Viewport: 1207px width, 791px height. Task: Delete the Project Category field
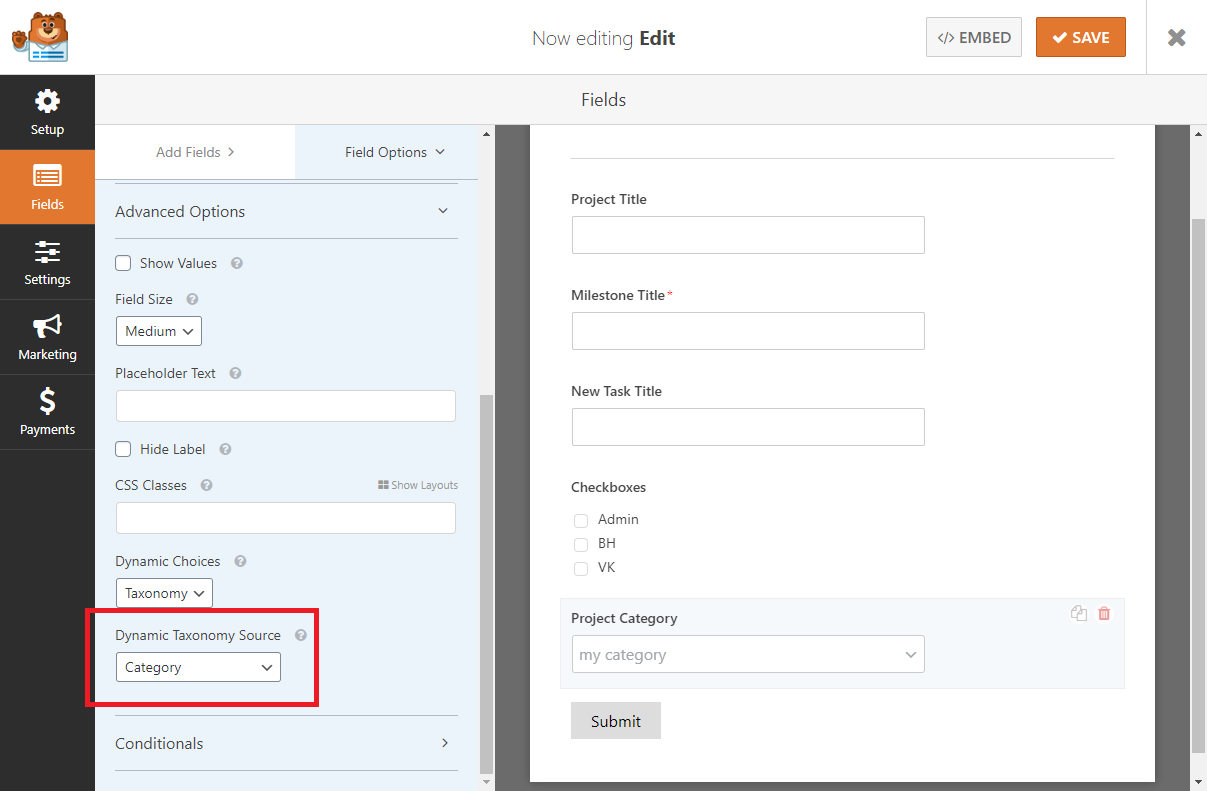point(1104,613)
